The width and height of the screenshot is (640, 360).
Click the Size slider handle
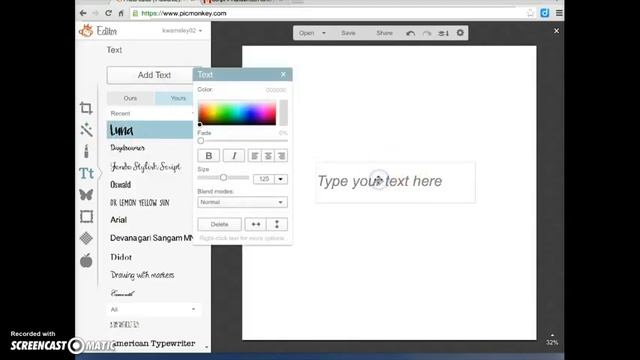[223, 178]
